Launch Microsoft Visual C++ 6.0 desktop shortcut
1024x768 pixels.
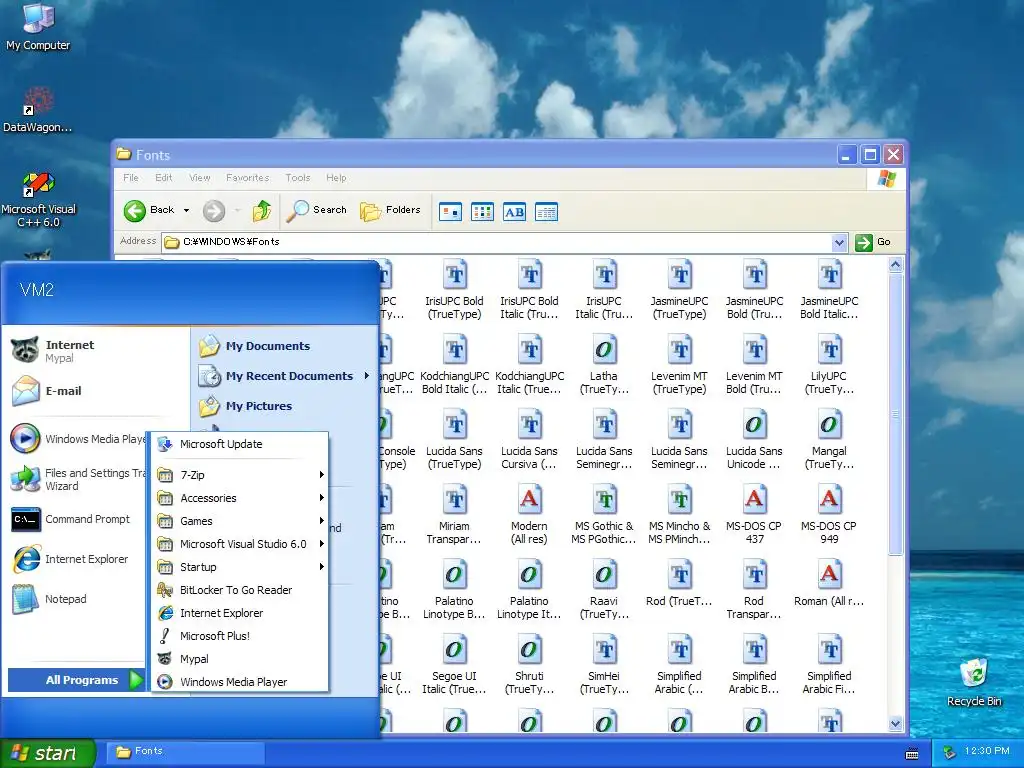click(x=39, y=200)
